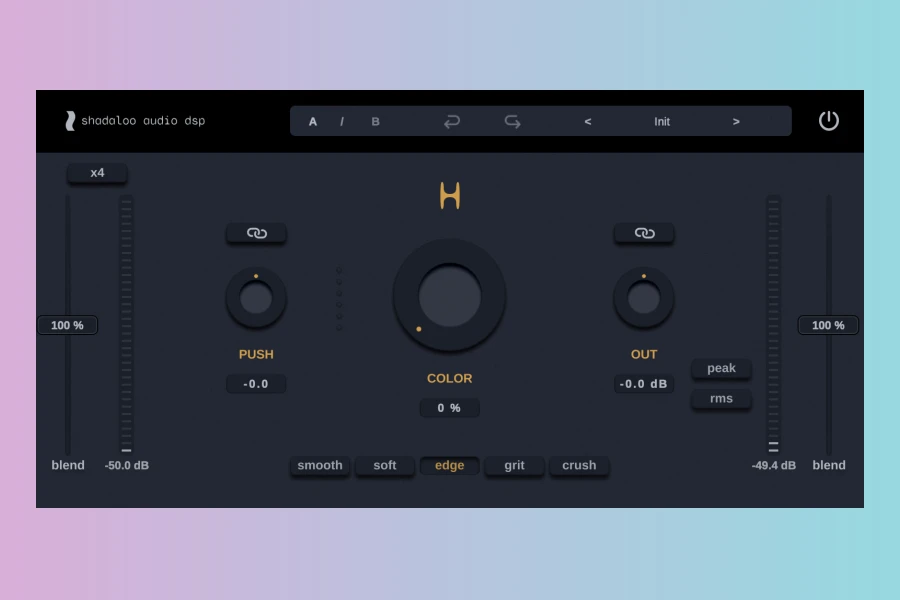Enable rms metering mode

pos(721,398)
